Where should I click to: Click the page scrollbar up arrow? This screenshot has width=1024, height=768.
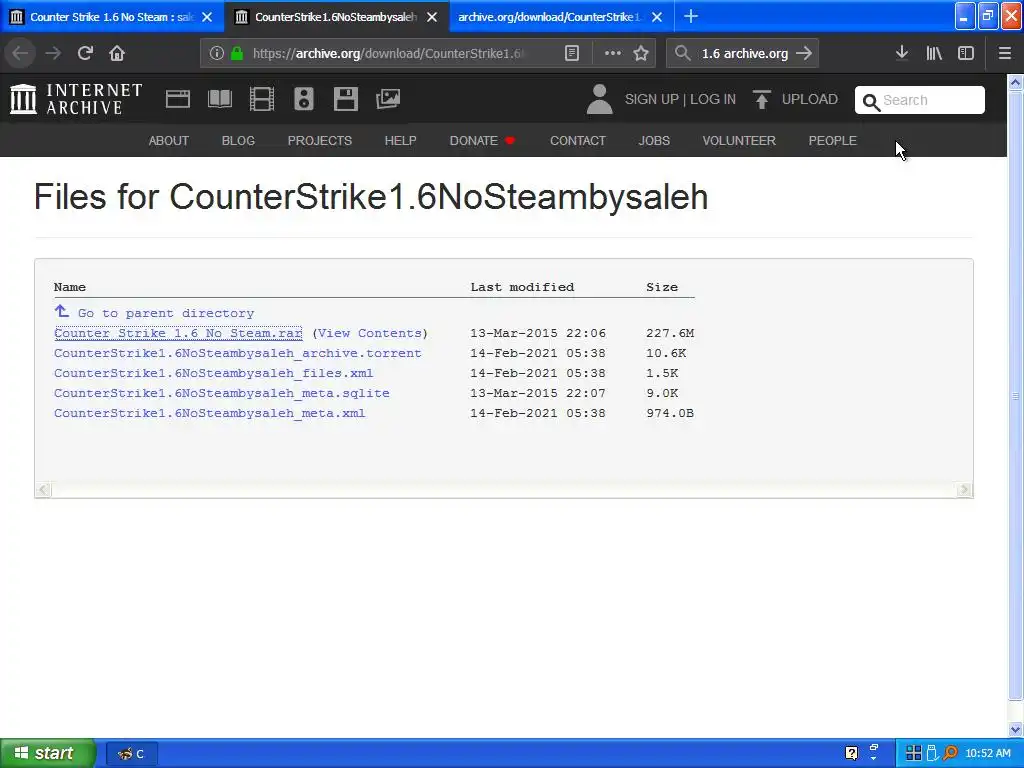(x=1015, y=82)
